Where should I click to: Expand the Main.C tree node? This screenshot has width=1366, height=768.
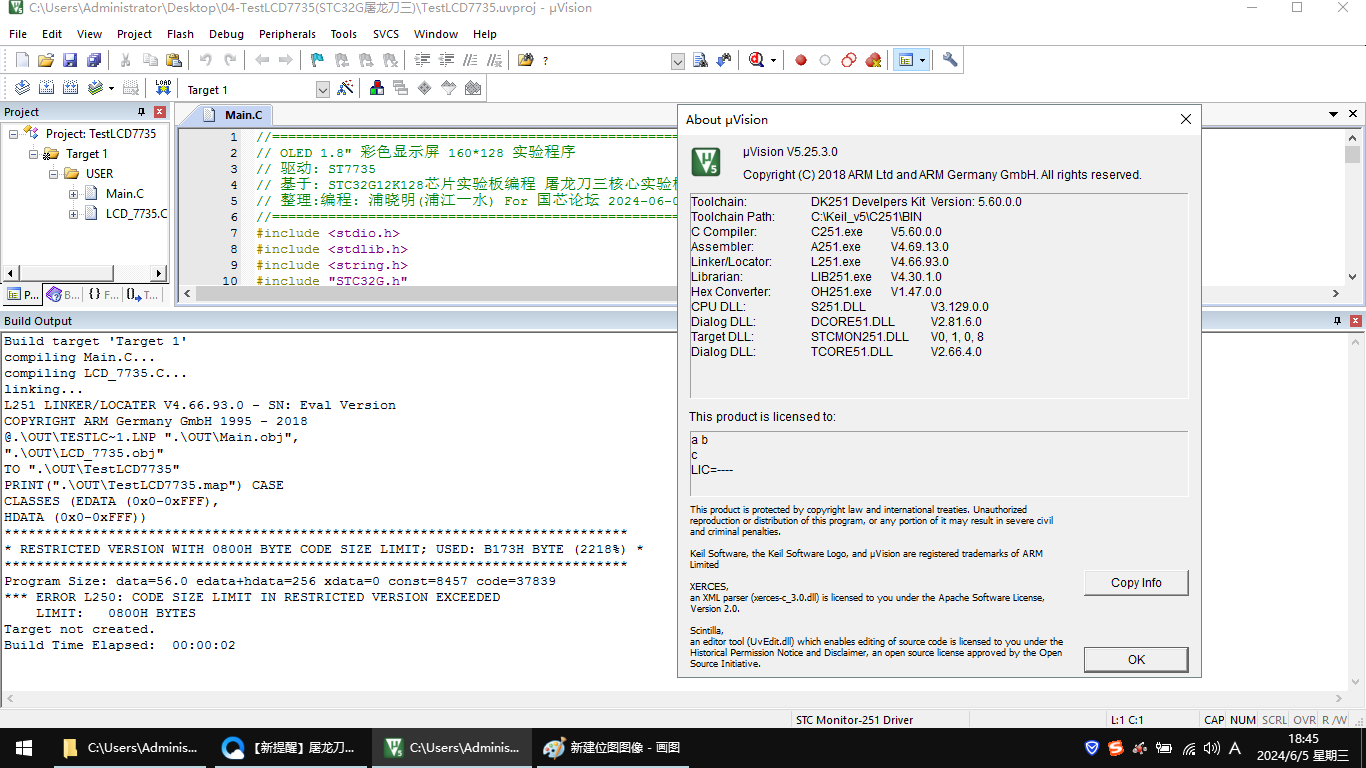point(74,194)
